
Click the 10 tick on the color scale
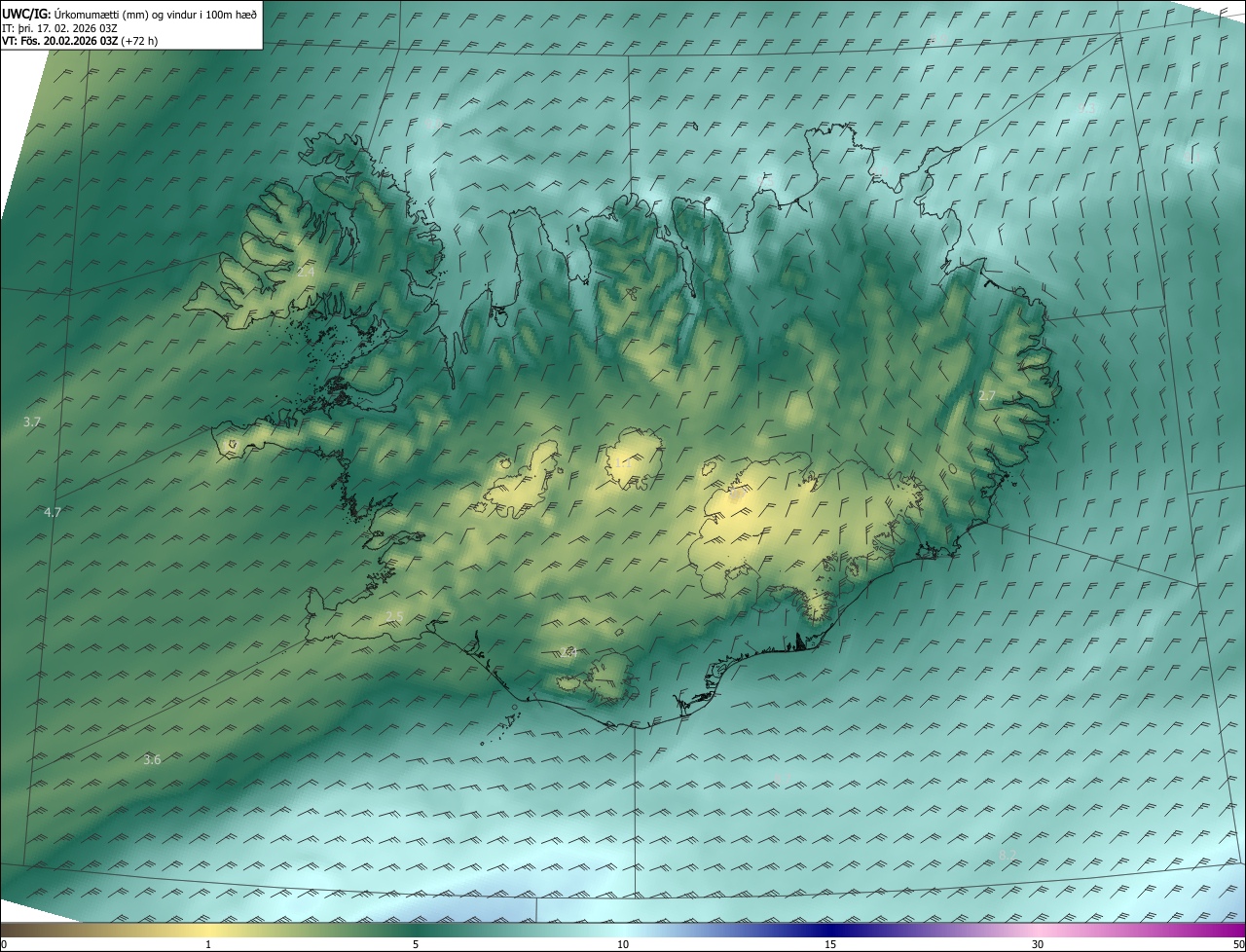(623, 944)
